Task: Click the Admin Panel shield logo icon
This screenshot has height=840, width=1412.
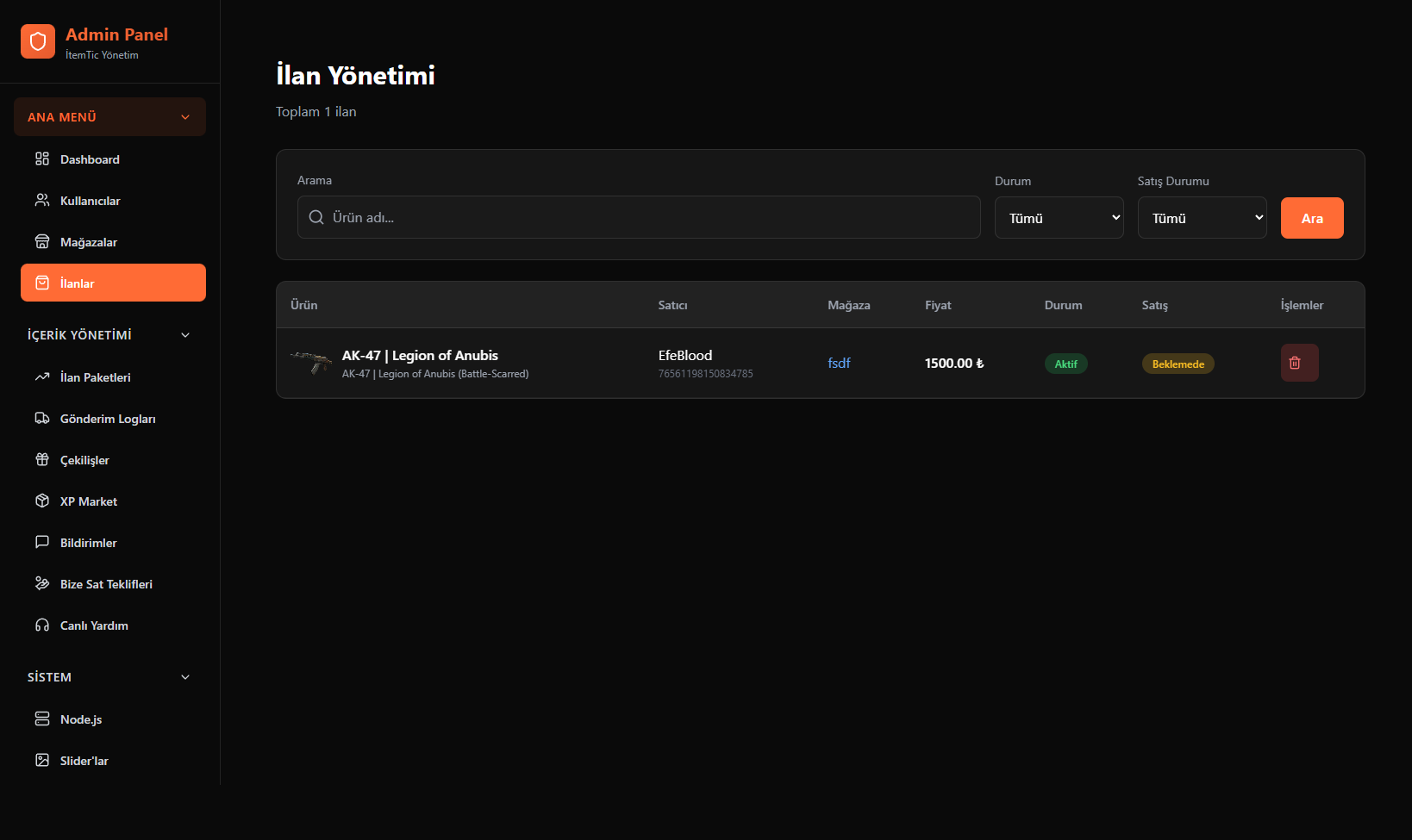Action: click(x=38, y=41)
